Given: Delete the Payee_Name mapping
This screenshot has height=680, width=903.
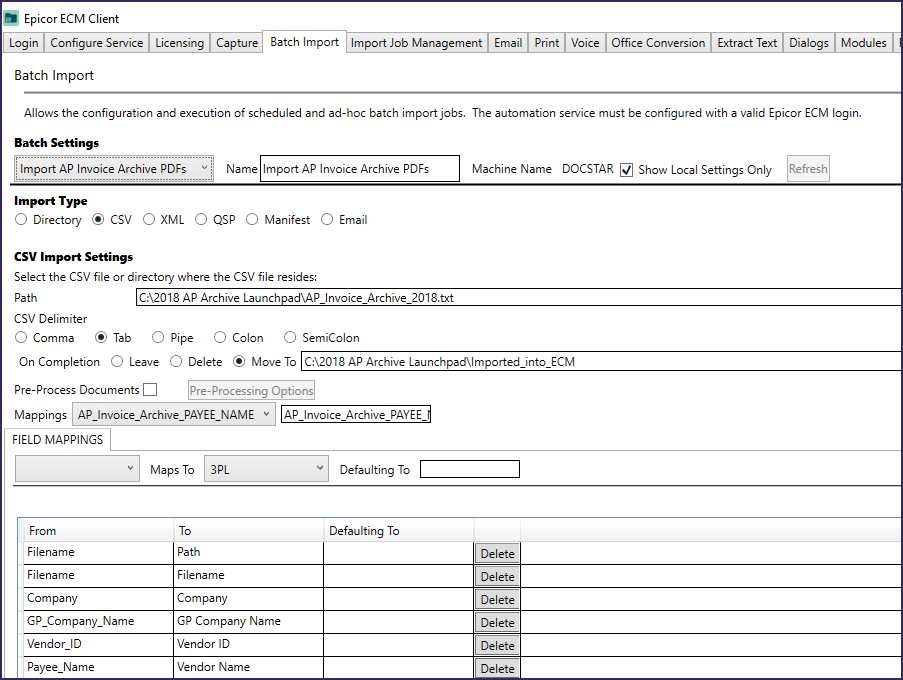Looking at the screenshot, I should click(x=498, y=669).
